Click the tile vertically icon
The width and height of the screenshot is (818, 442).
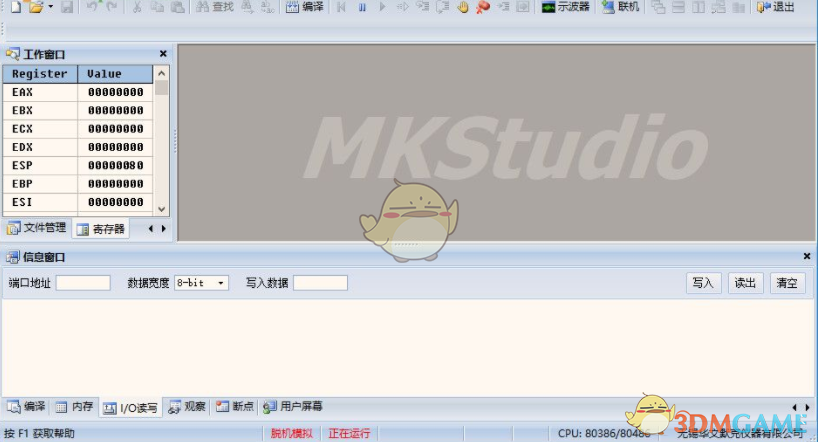click(x=699, y=7)
